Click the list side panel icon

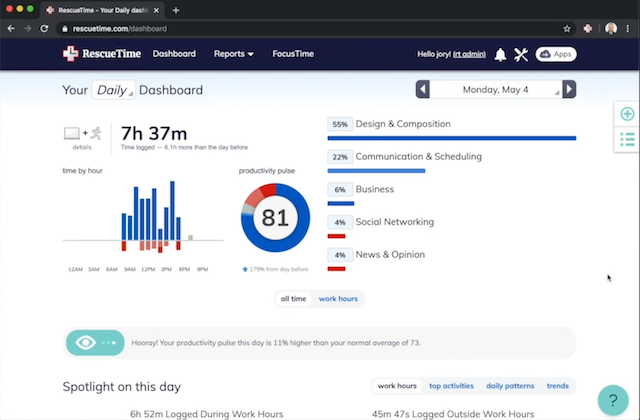[x=627, y=139]
